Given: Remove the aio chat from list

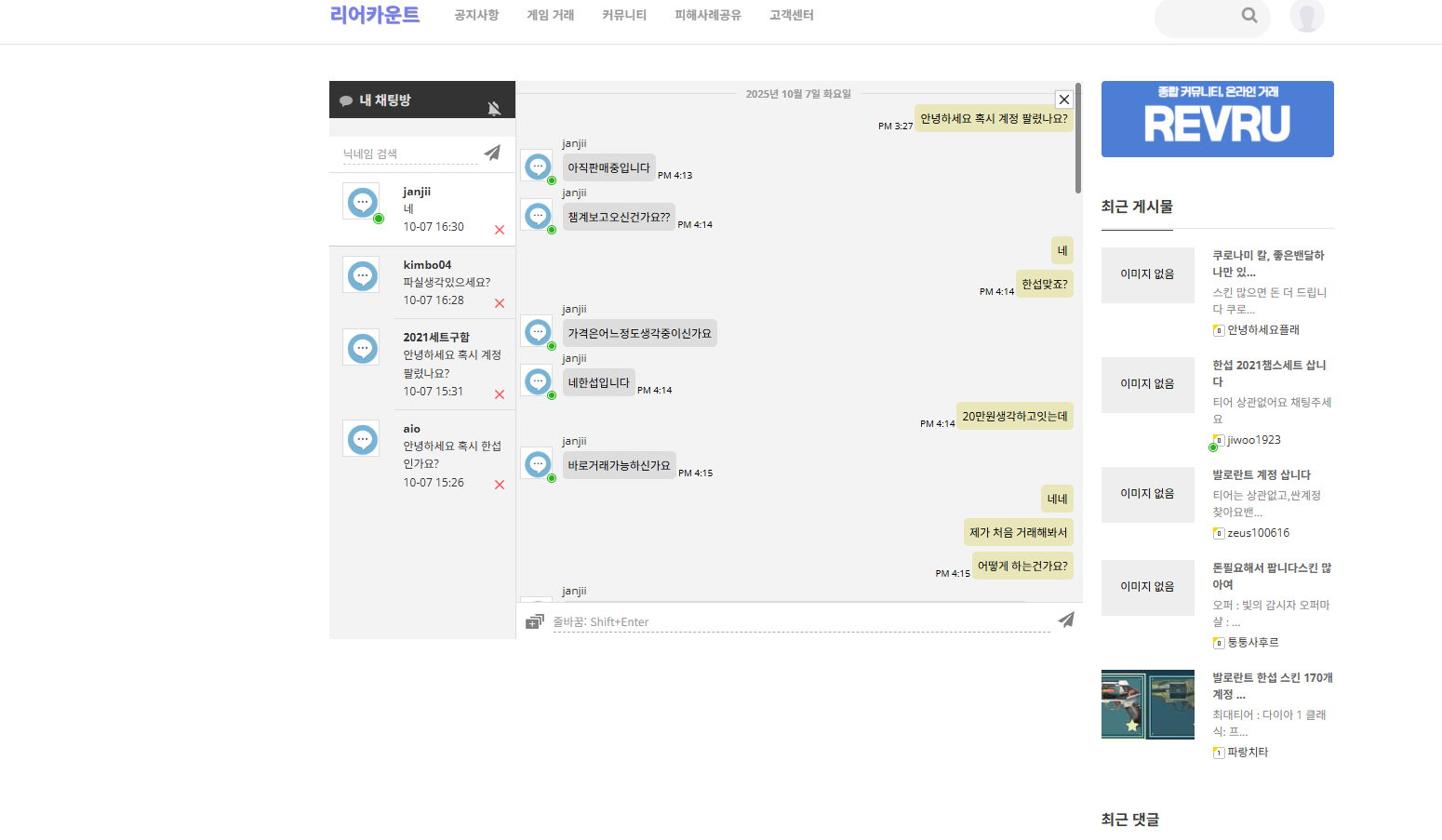Looking at the screenshot, I should pyautogui.click(x=500, y=485).
